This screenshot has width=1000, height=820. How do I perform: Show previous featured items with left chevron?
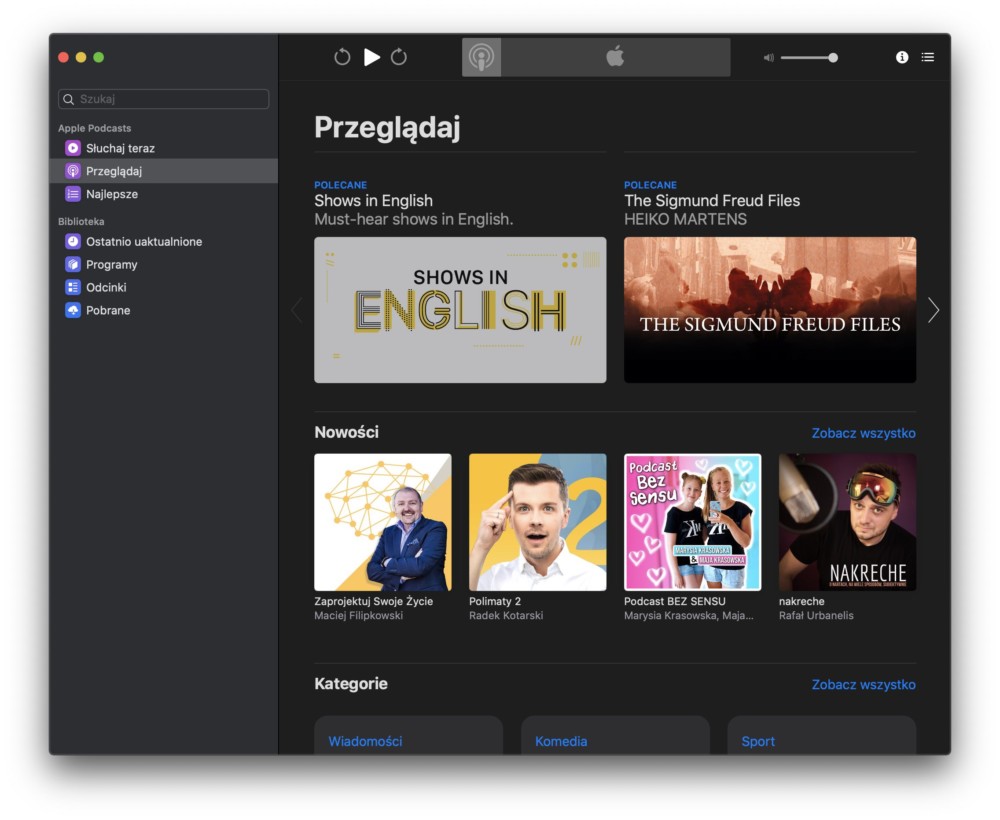click(x=297, y=311)
